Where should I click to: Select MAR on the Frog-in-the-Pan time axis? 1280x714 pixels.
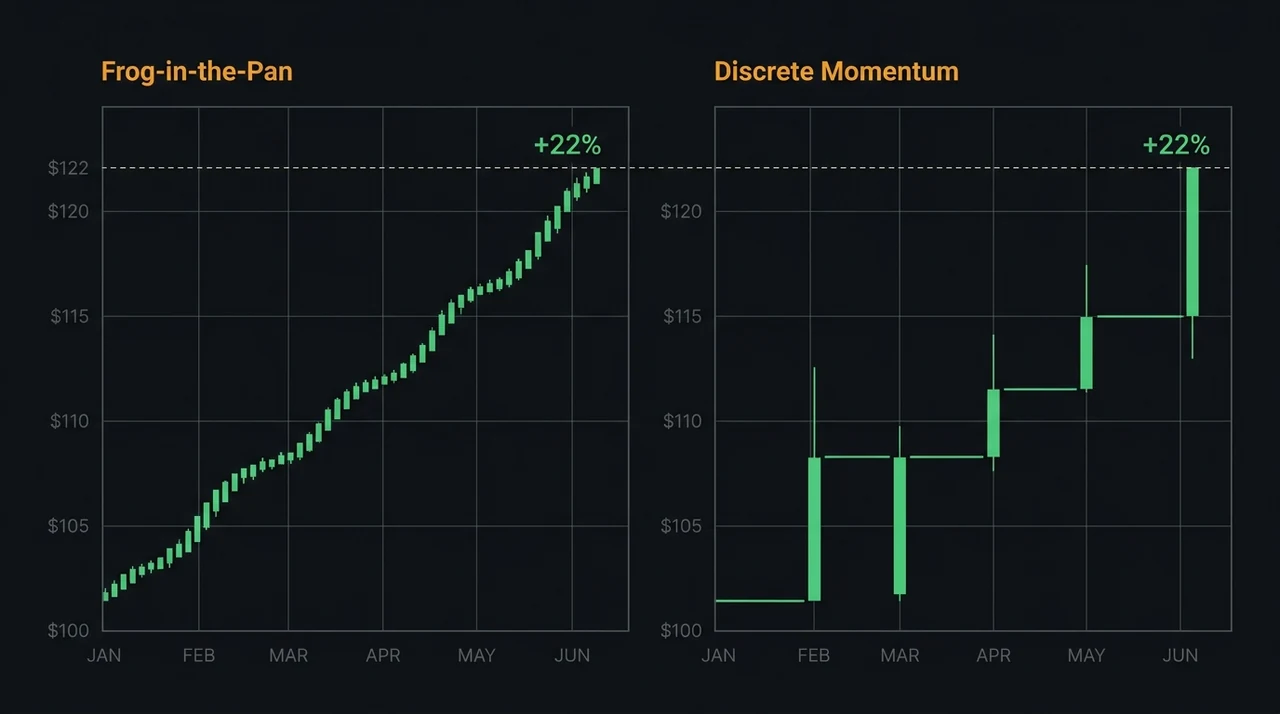288,656
